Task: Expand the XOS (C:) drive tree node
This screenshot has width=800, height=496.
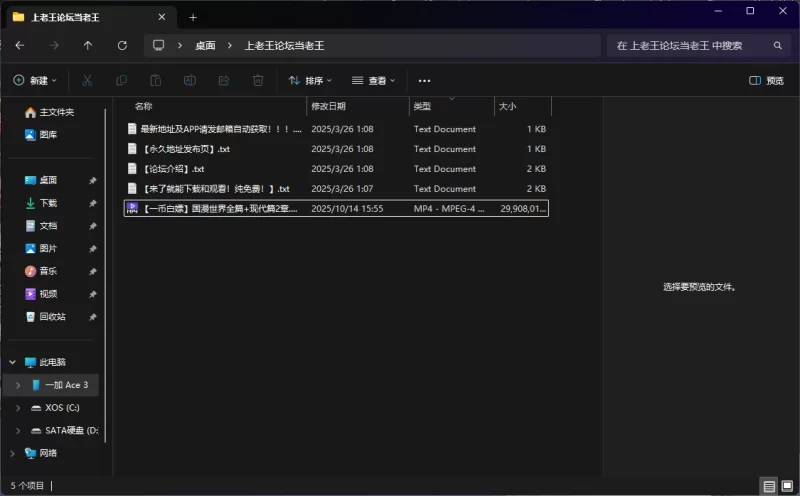Action: point(18,408)
